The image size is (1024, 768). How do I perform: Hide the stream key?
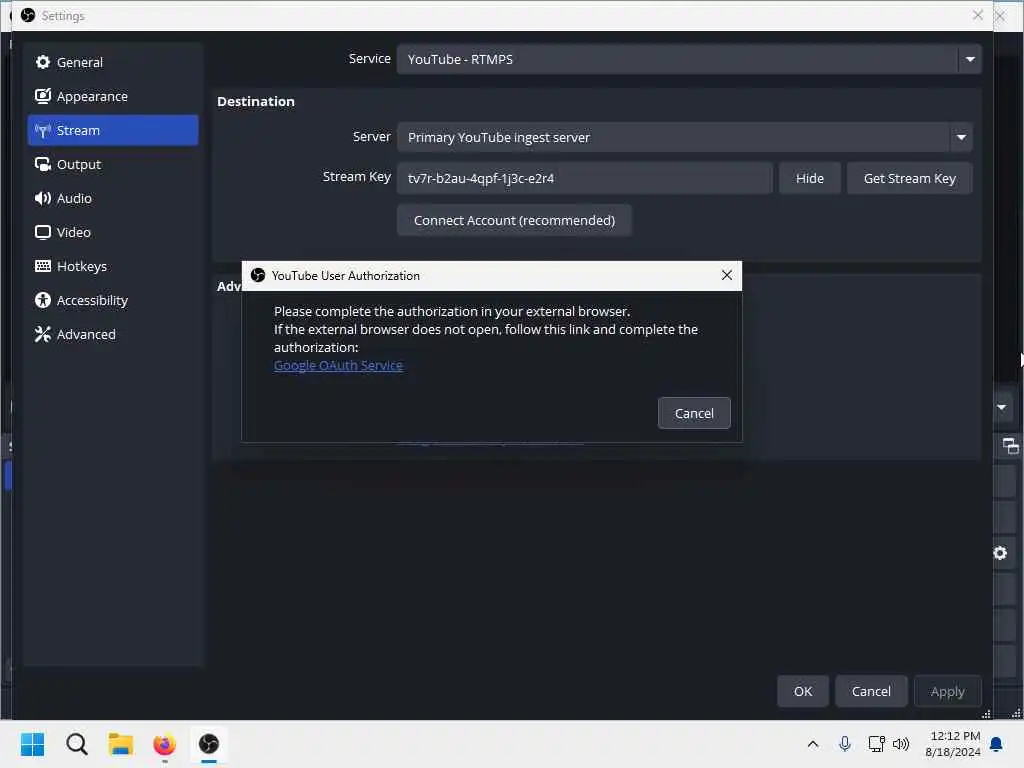tap(809, 178)
